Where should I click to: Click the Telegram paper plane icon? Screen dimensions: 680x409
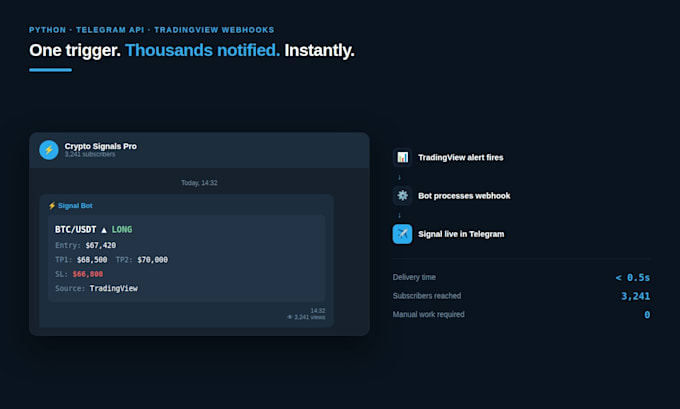402,234
